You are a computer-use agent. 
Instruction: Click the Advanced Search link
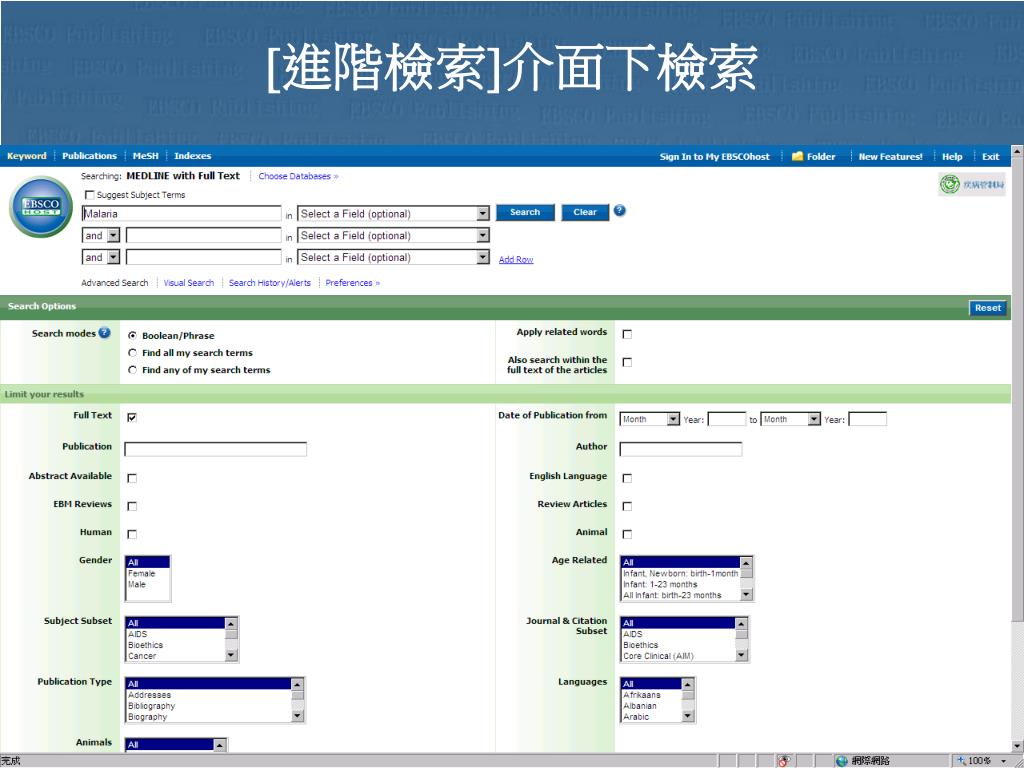point(115,283)
